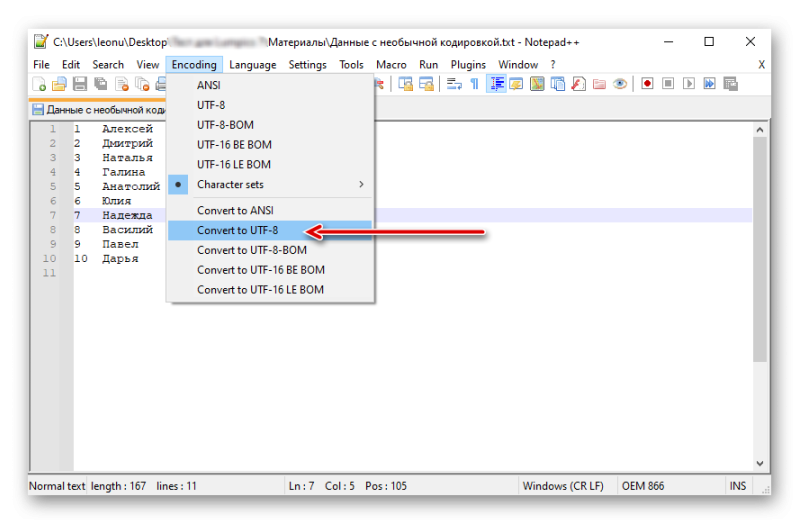
Task: Play back the recorded macro
Action: (x=689, y=84)
